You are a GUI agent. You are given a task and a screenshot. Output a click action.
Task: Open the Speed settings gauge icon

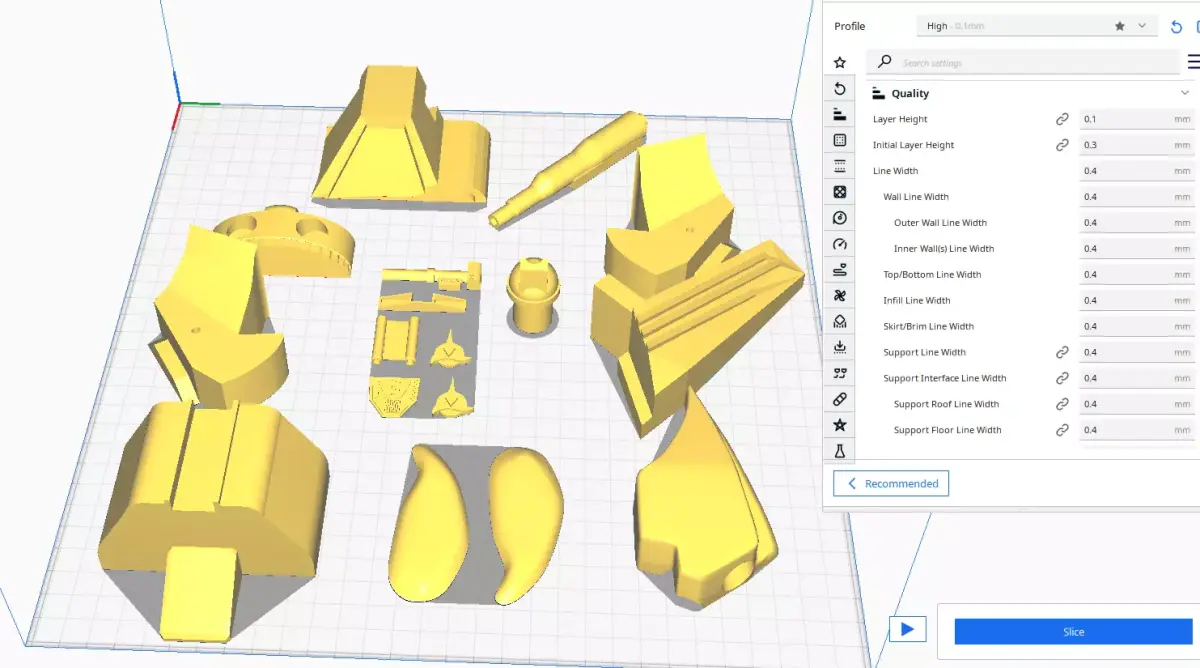click(x=840, y=244)
